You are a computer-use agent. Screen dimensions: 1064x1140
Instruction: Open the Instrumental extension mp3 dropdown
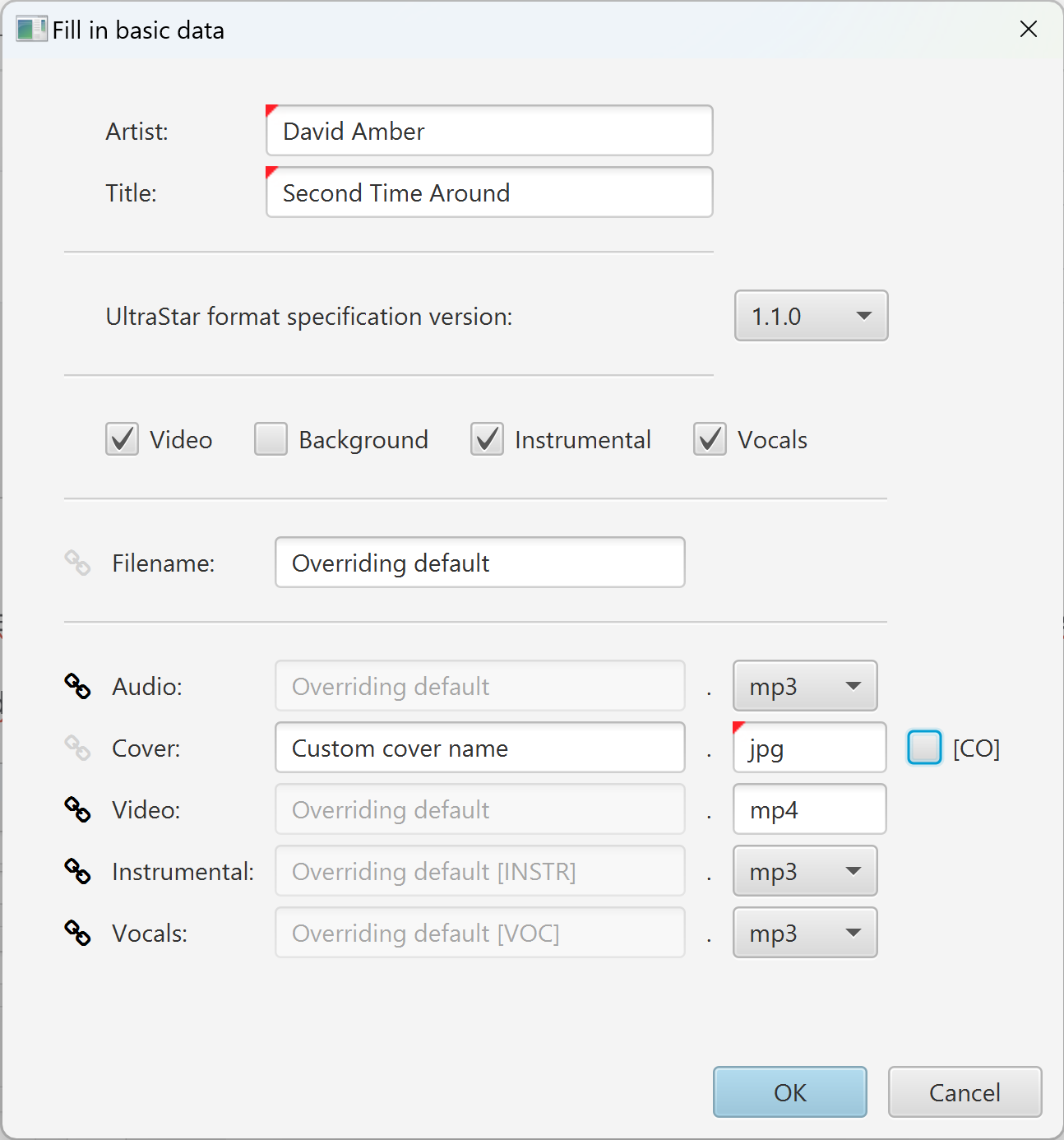(805, 871)
